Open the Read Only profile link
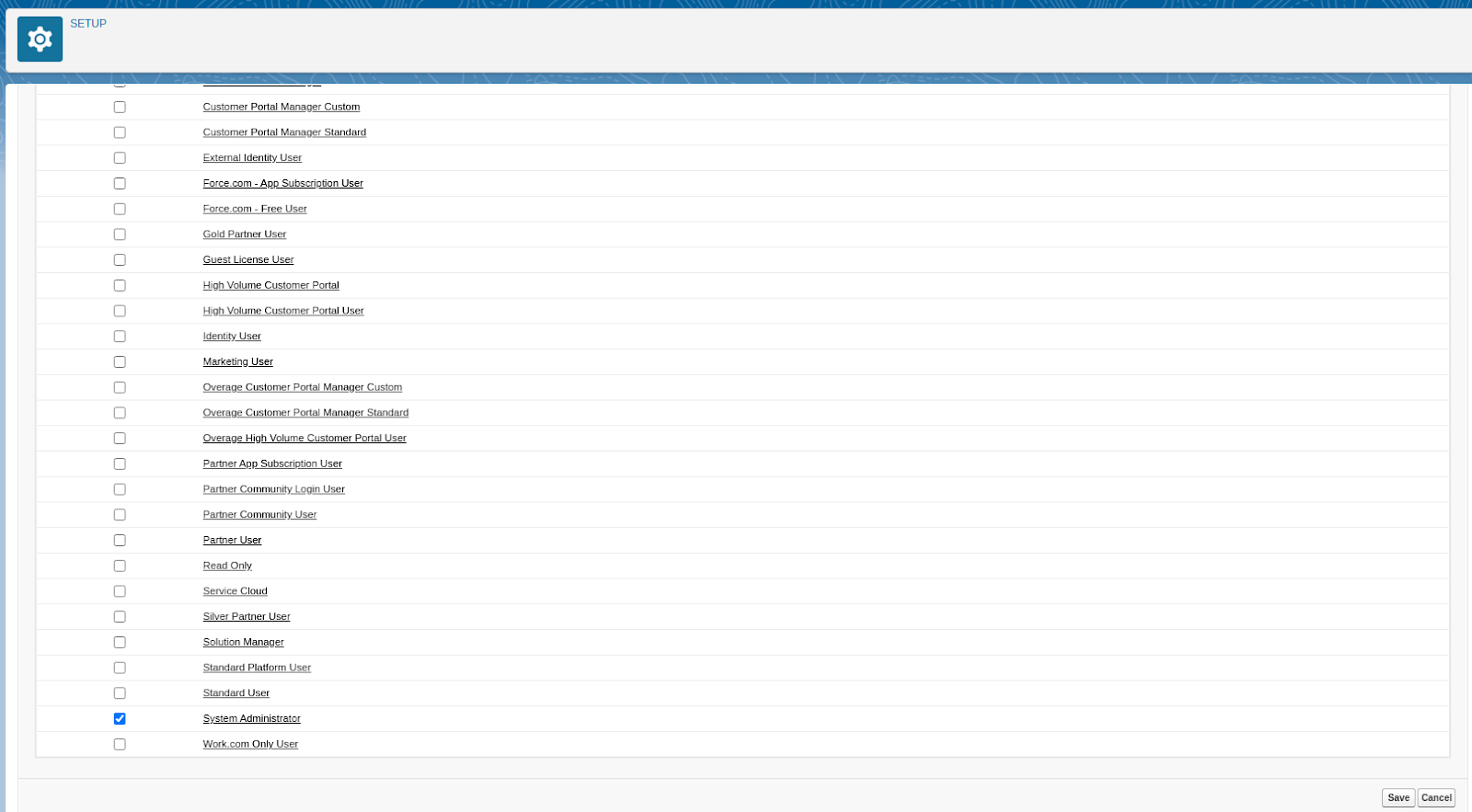1472x812 pixels. pos(227,566)
